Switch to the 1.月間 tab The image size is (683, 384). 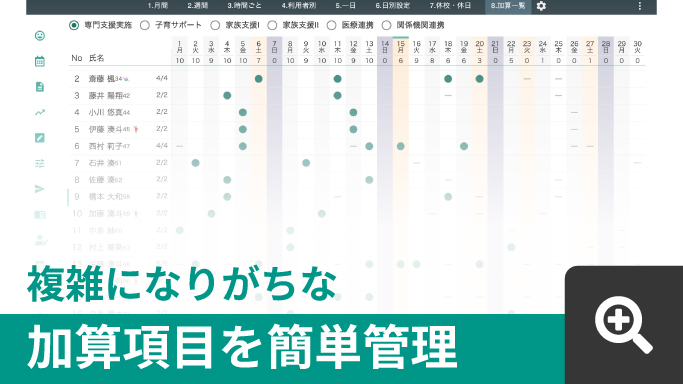(158, 6)
